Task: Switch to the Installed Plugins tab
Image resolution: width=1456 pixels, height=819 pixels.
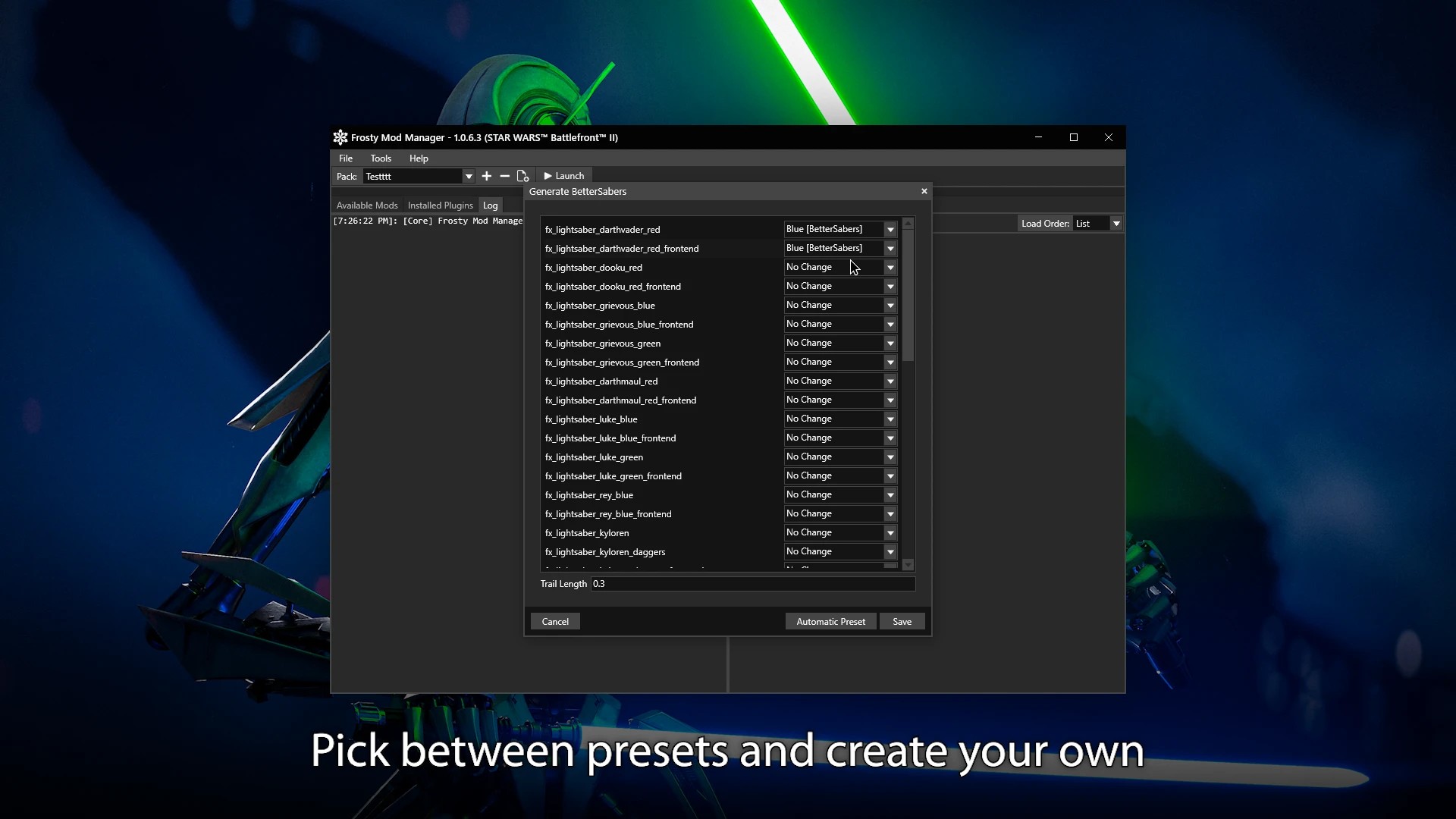Action: pos(441,206)
